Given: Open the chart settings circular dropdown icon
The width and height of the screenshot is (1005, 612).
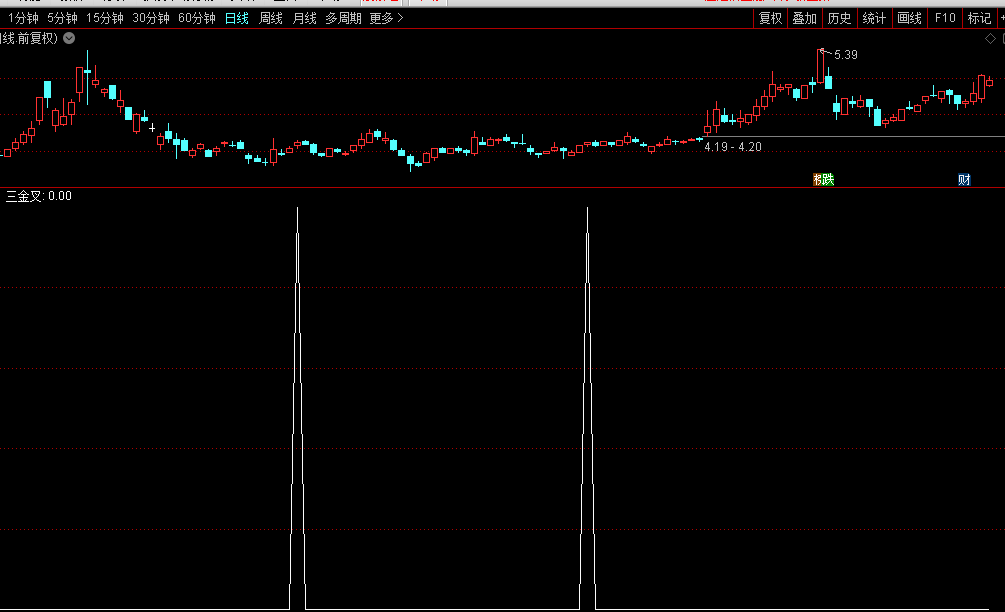Looking at the screenshot, I should tap(69, 38).
